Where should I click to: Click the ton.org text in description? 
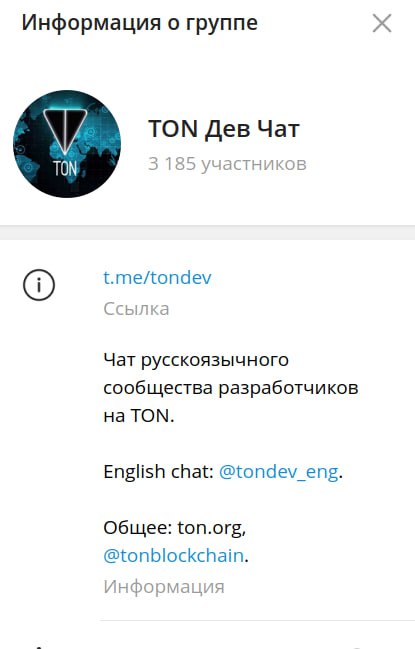(211, 528)
